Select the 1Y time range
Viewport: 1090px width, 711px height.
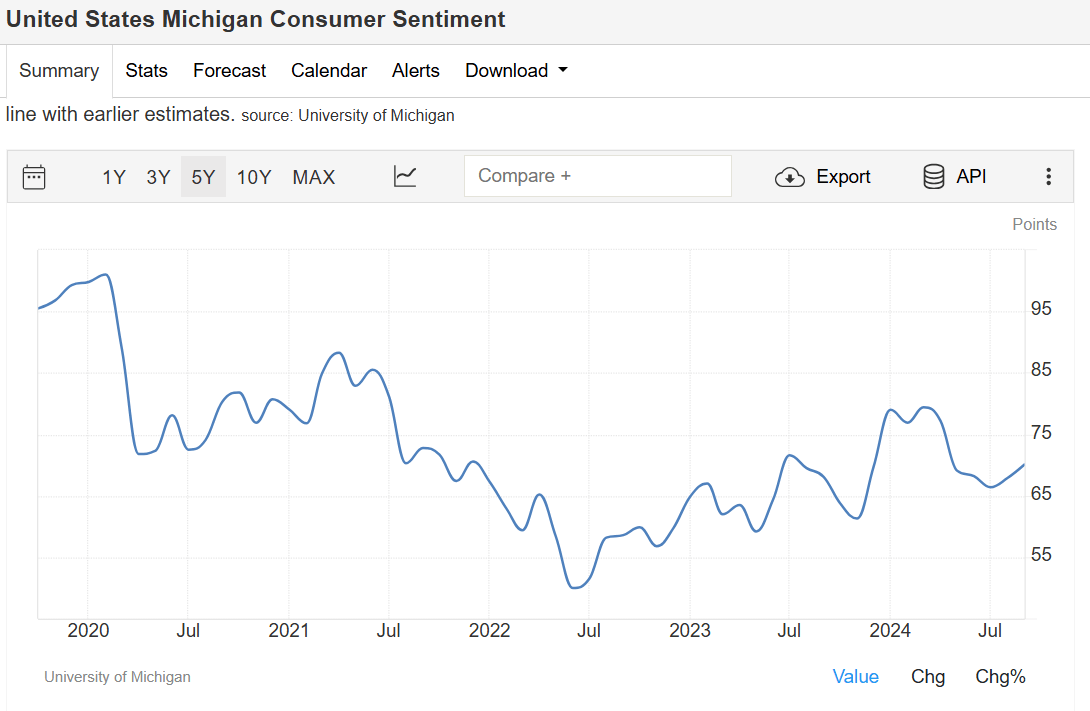click(114, 177)
